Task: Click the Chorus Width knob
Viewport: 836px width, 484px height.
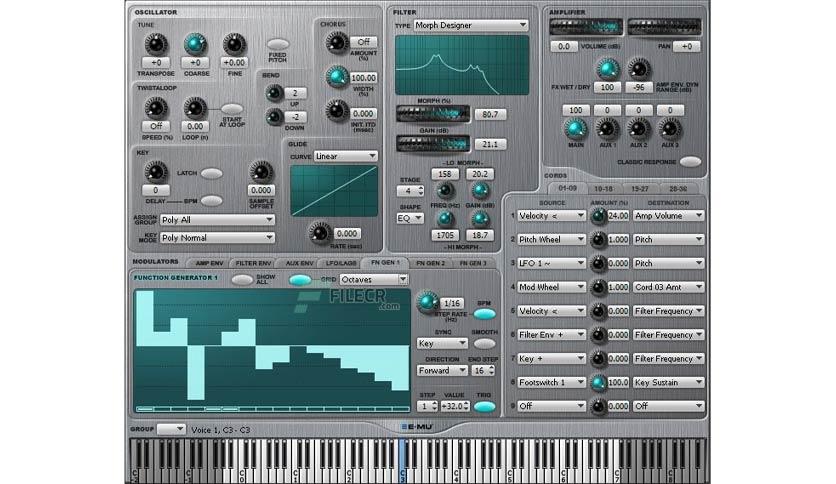Action: 337,77
